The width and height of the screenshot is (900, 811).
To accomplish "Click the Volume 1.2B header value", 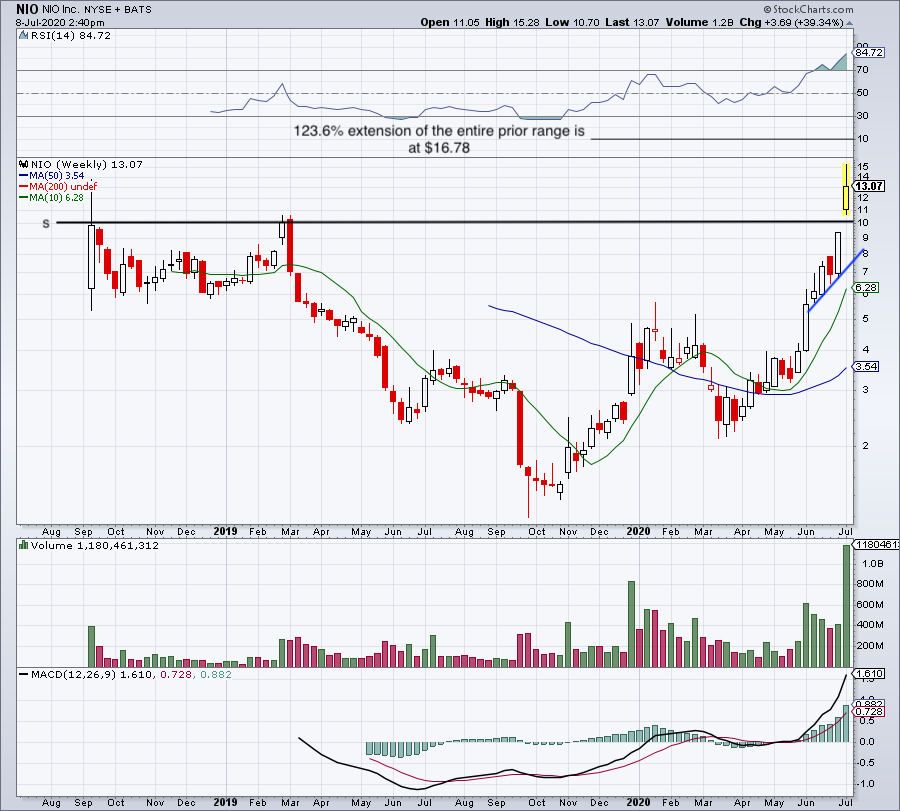I will coord(700,22).
